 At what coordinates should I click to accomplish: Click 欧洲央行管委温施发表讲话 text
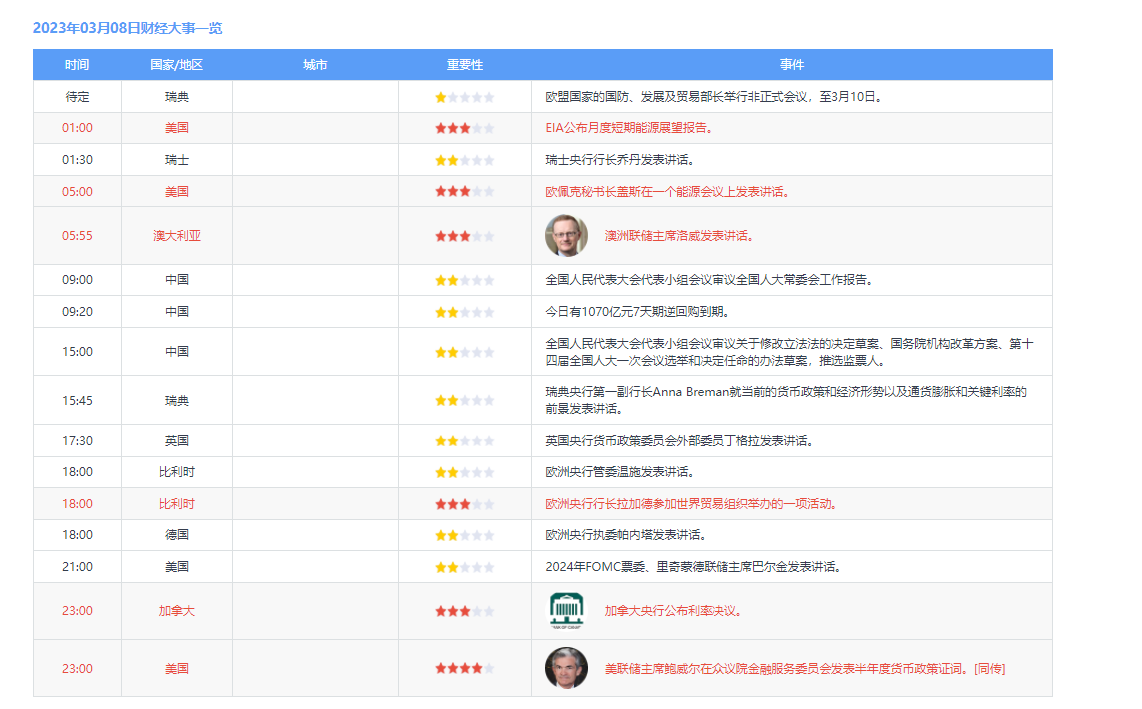(620, 471)
